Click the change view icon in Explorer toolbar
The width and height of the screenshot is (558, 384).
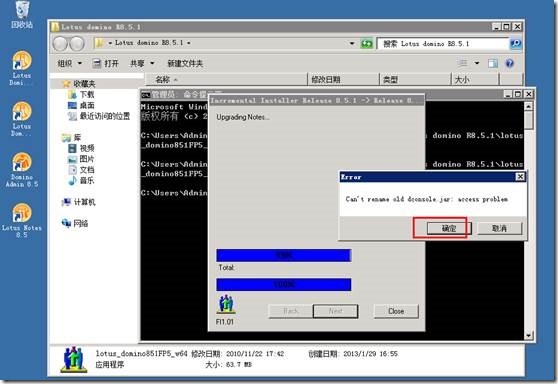pos(462,63)
